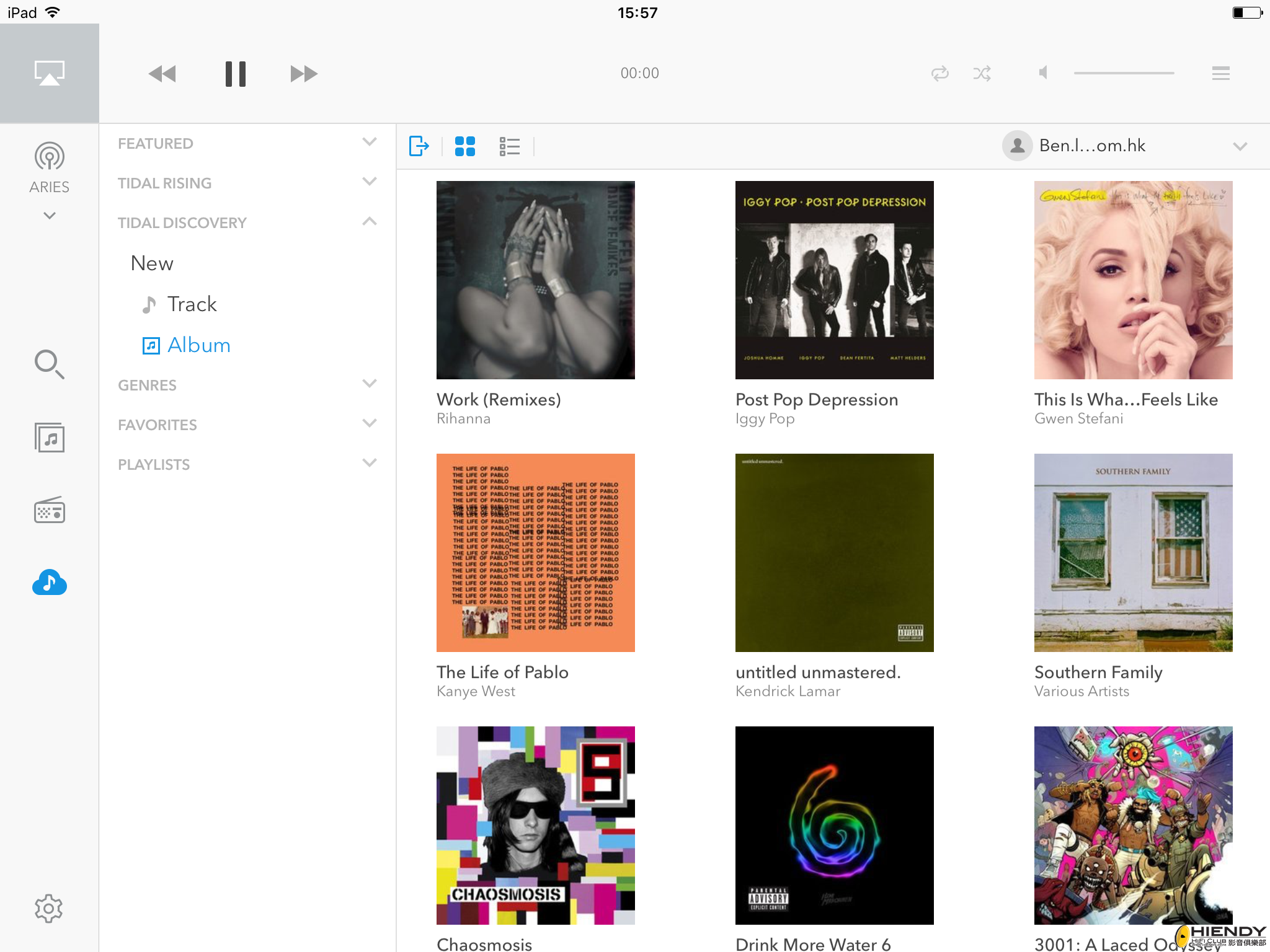Open Chaosmosis album cover

tap(536, 826)
